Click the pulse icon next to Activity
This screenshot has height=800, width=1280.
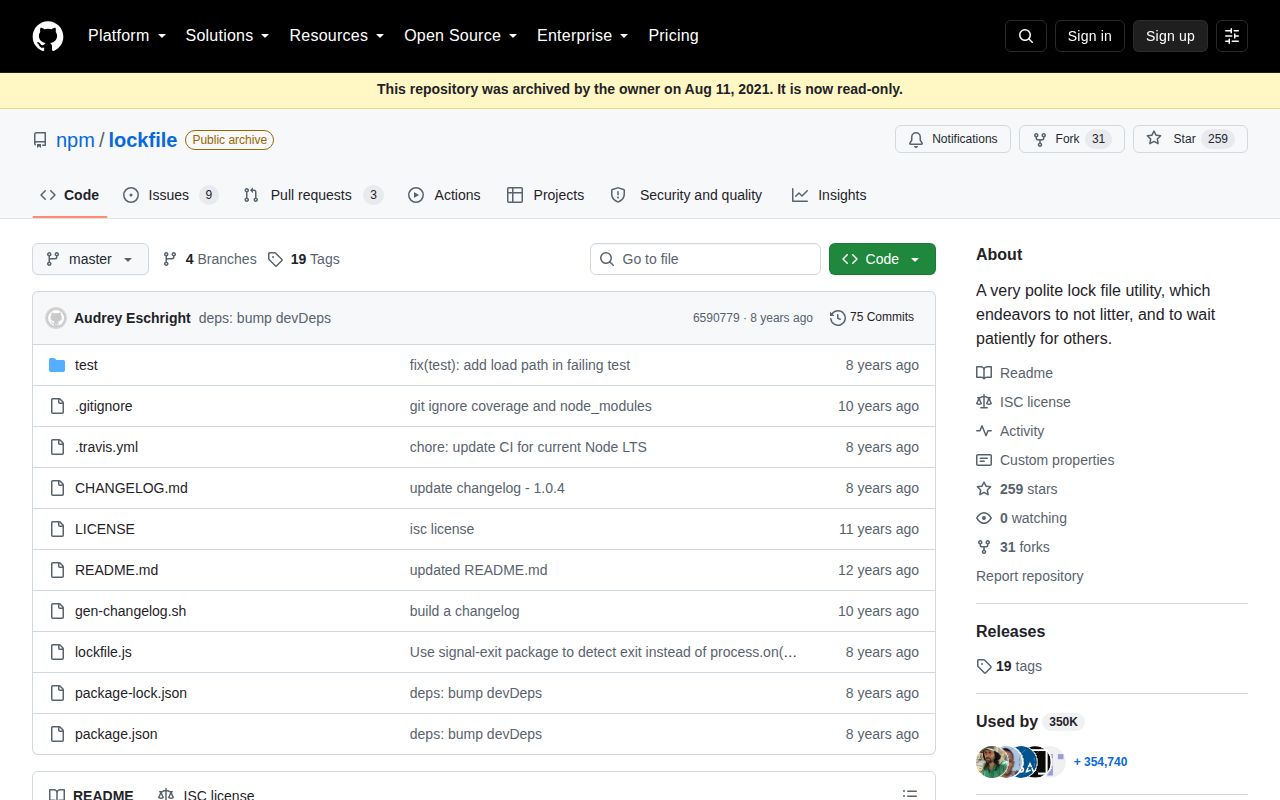(984, 431)
